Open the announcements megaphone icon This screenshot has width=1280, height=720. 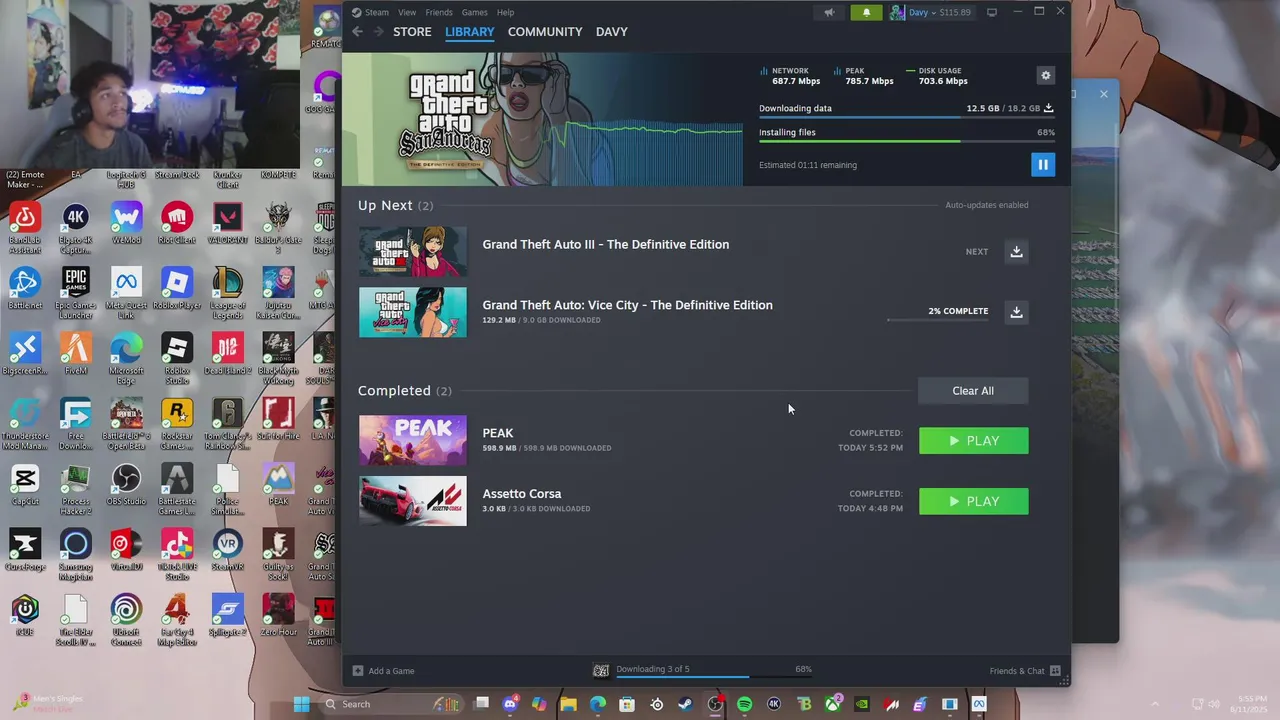829,12
